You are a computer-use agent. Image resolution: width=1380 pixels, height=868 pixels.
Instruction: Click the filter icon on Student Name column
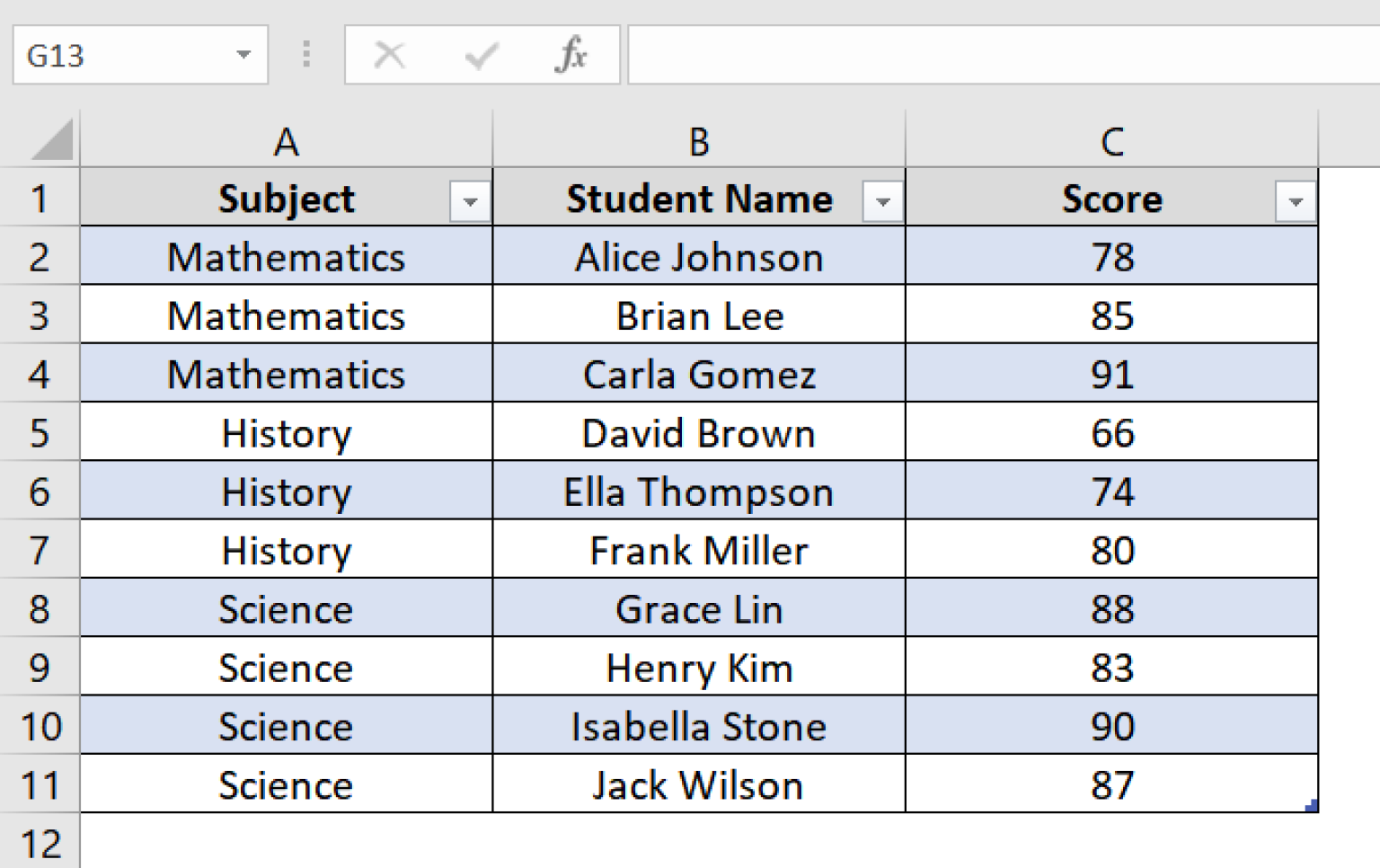click(882, 199)
